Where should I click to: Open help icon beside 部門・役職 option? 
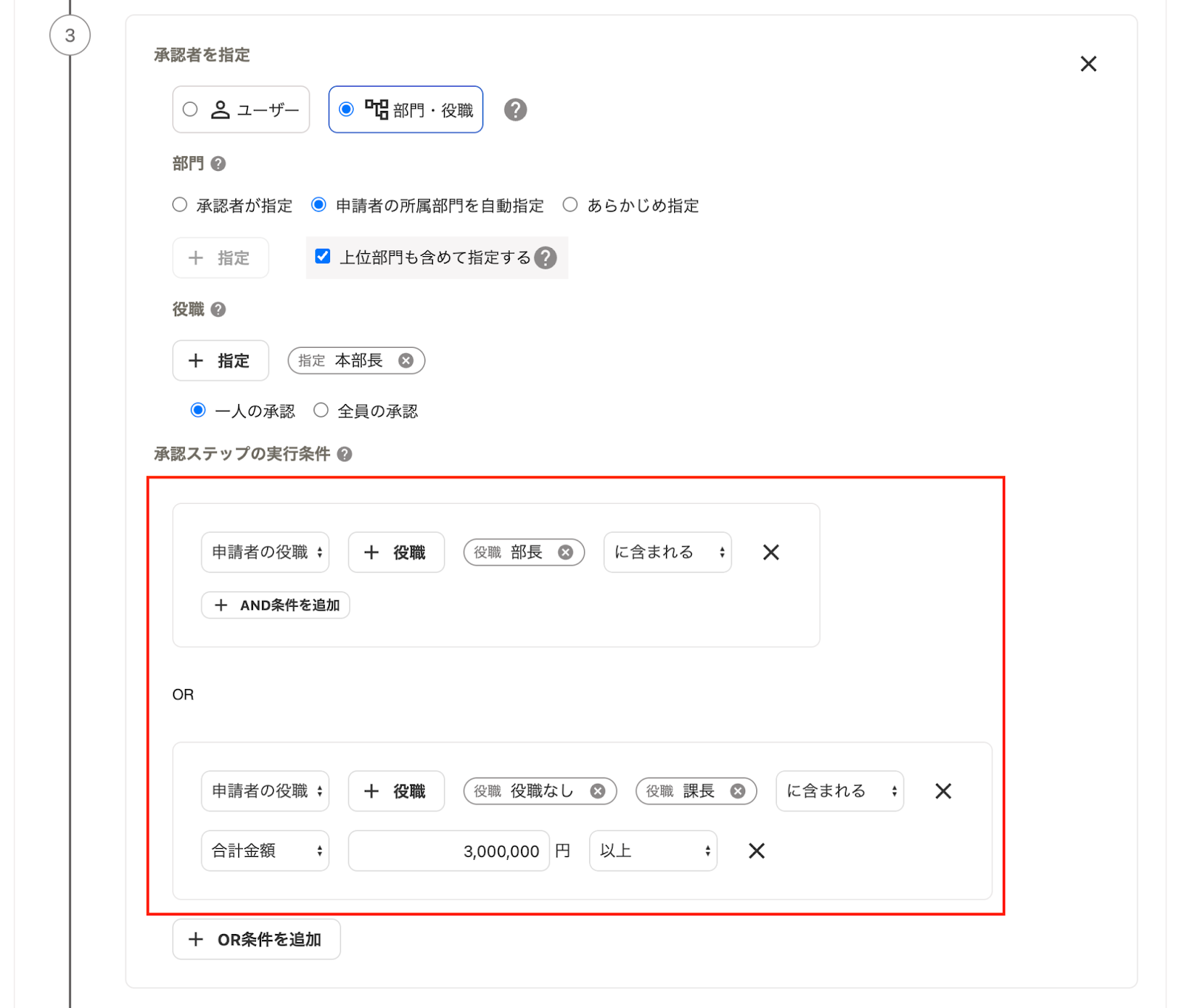point(515,110)
